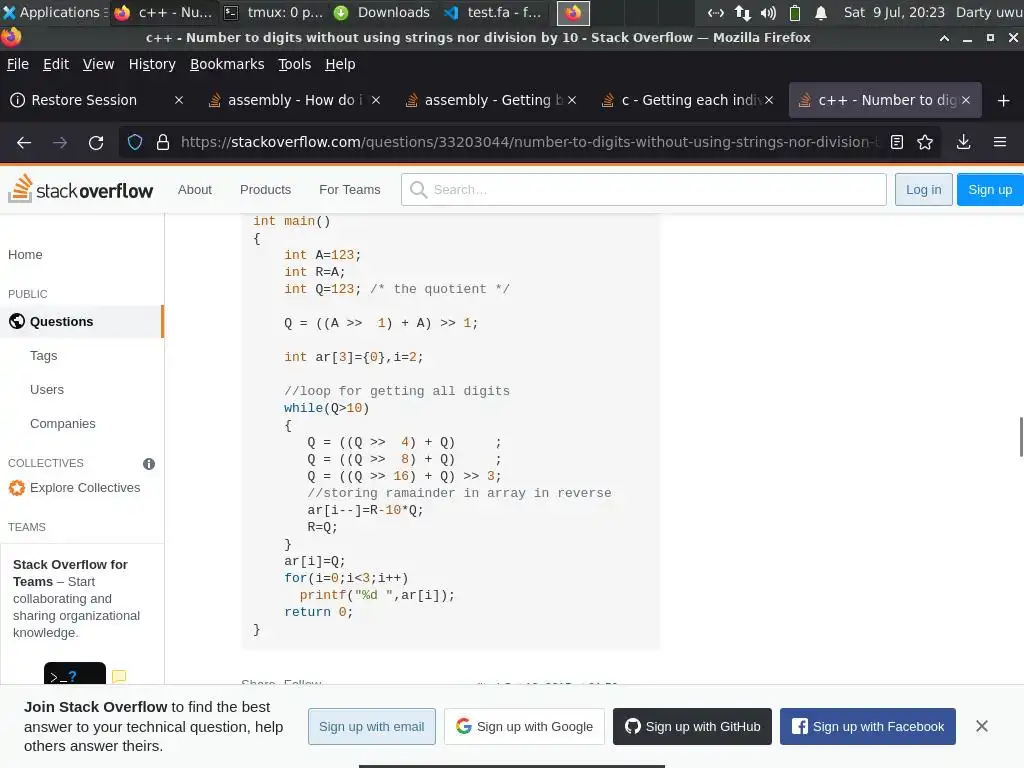
Task: Click the network transfer arrows tray icon
Action: tap(743, 12)
